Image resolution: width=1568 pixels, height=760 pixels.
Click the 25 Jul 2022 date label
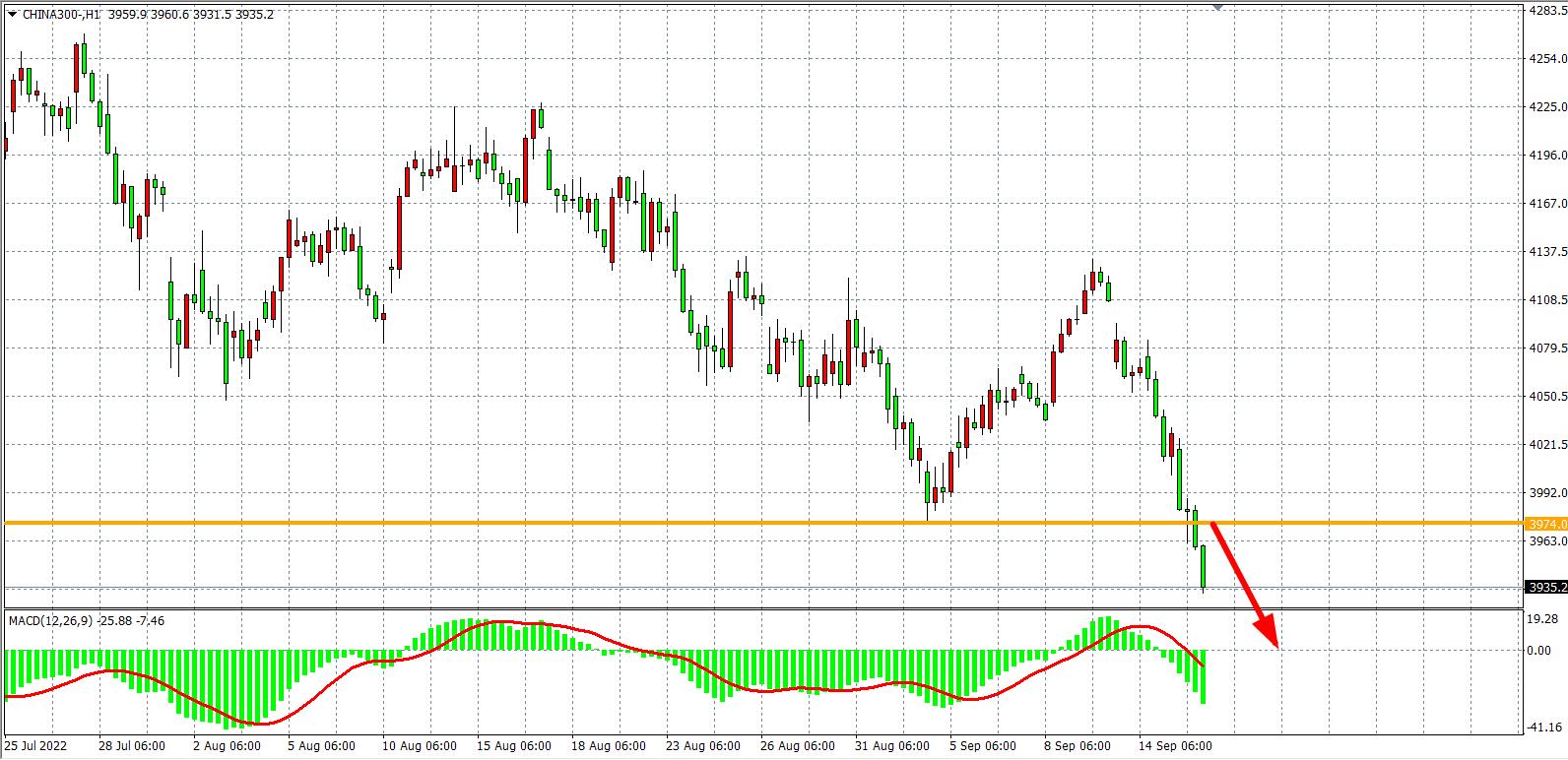coord(37,746)
